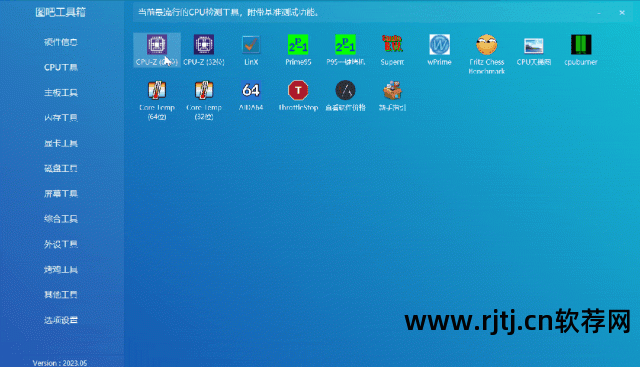Viewport: 640px width, 367px height.
Task: Select the CPU工具 category
Action: coord(61,67)
